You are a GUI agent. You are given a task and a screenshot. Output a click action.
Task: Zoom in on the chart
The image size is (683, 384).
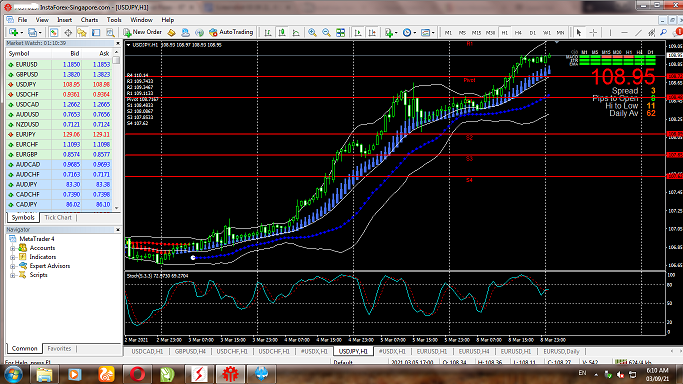coord(312,33)
